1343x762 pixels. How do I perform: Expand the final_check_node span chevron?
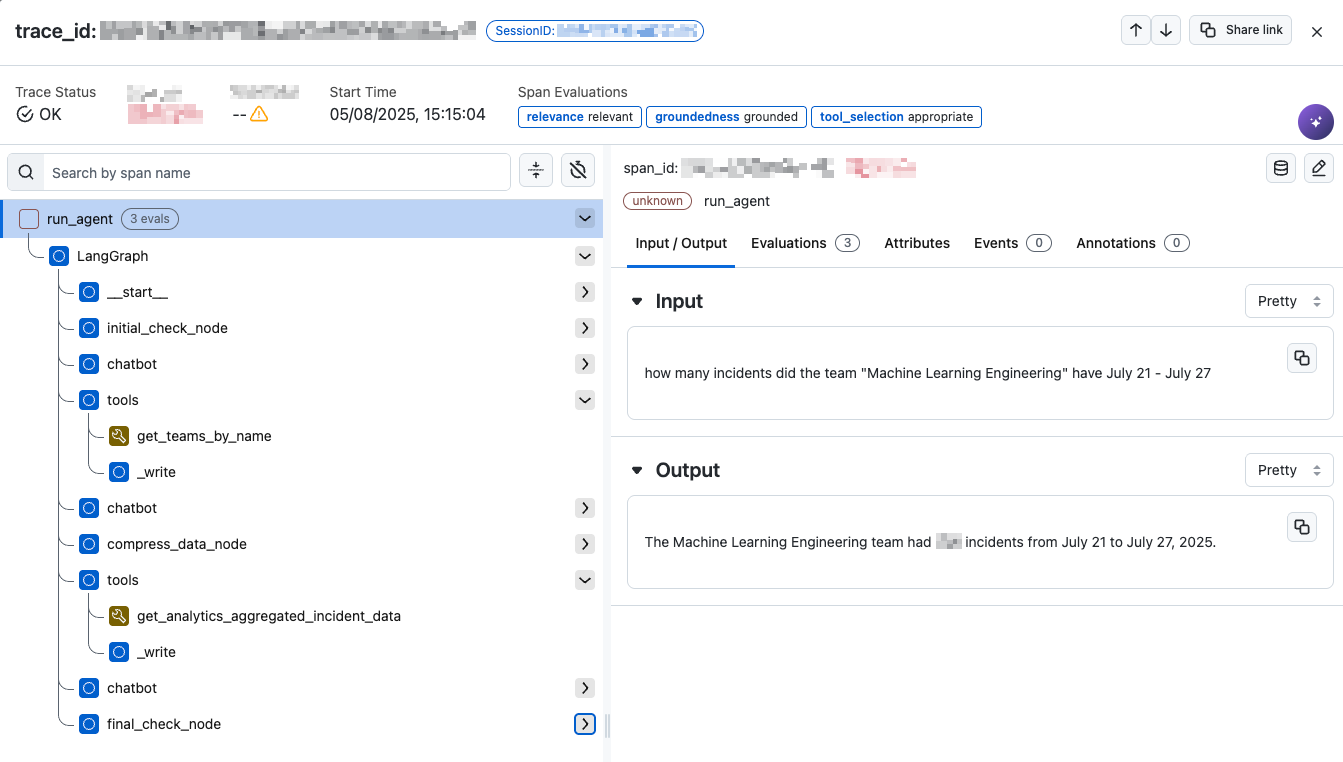[x=585, y=723]
